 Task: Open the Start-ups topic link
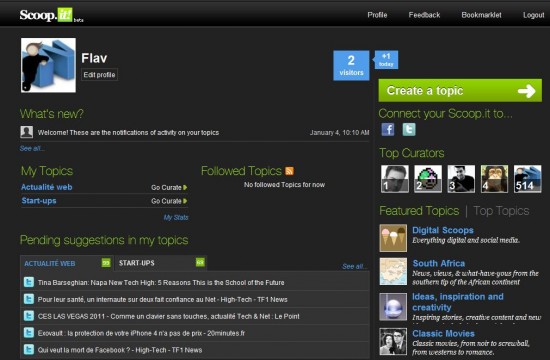tap(39, 201)
